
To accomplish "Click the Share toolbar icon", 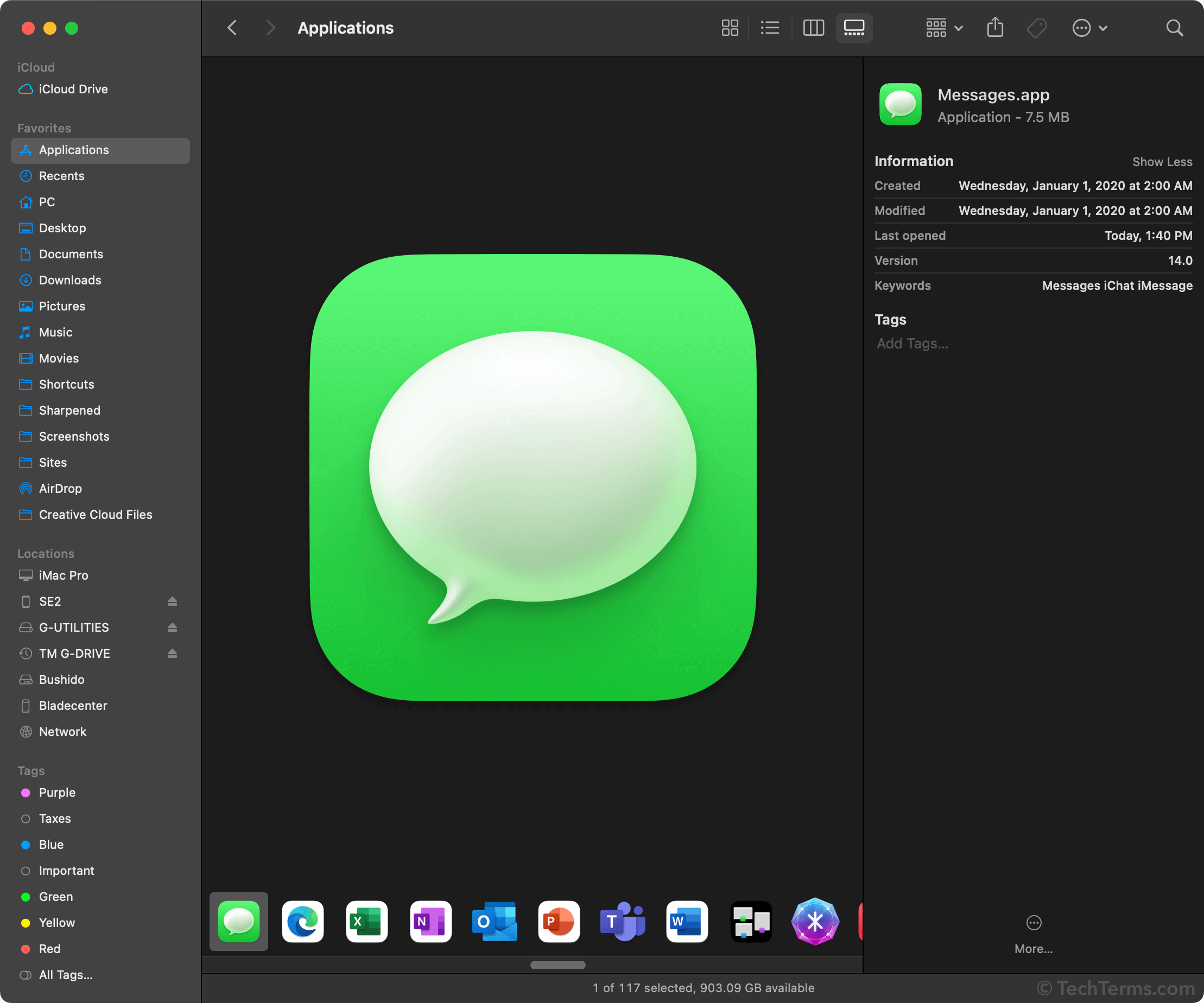I will point(994,28).
